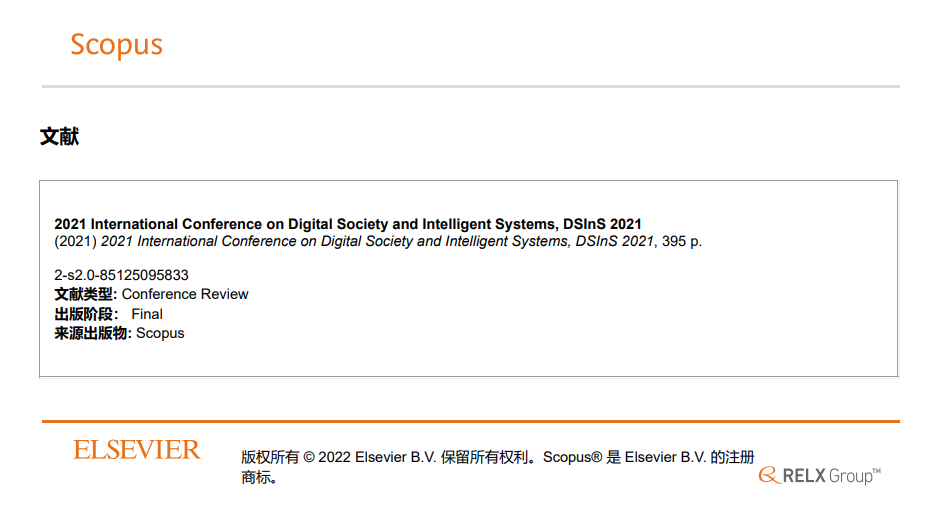Click the RELX Group logo text
Viewport: 940px width, 514px height.
point(831,476)
